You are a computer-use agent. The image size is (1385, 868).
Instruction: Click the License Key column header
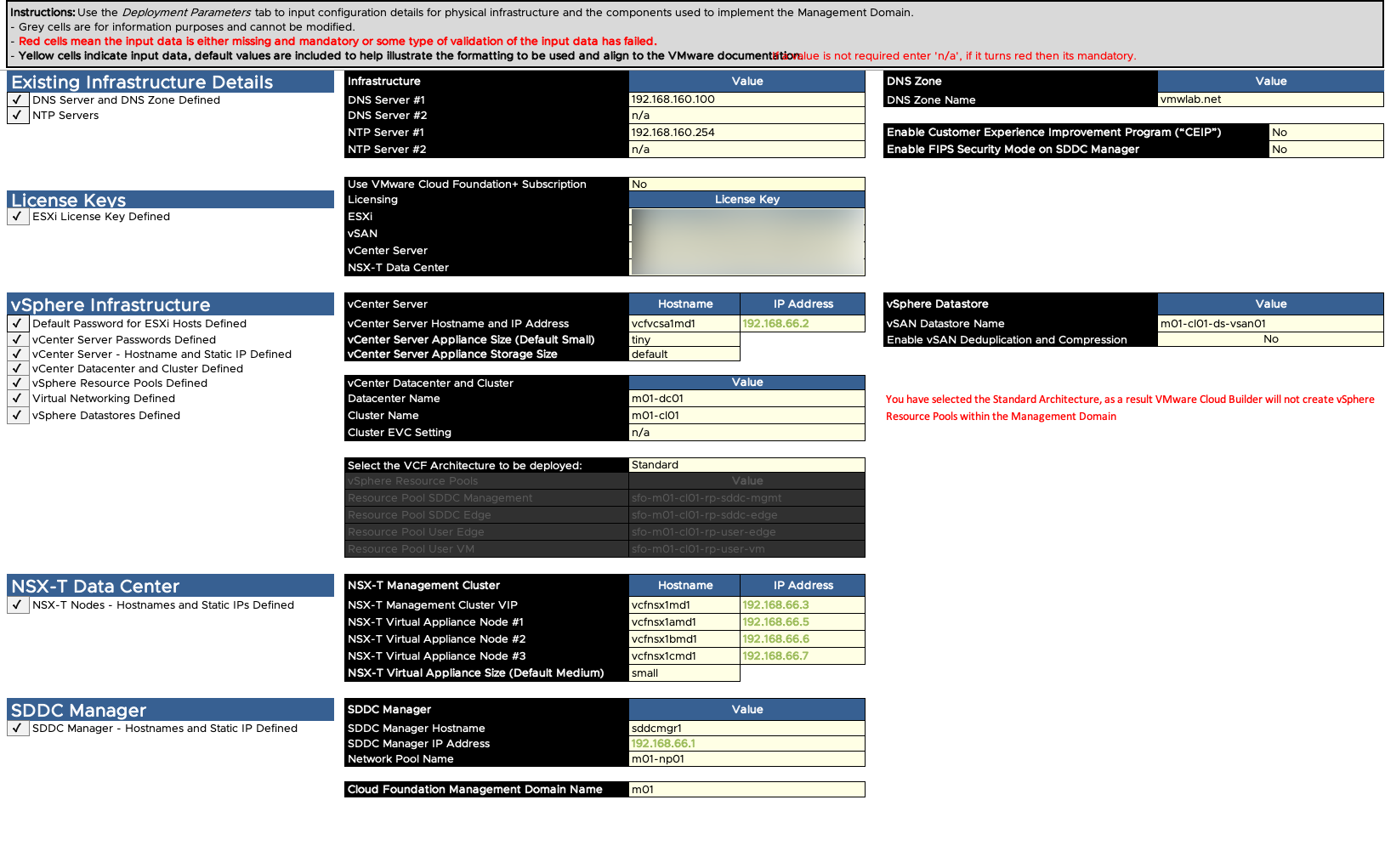[x=746, y=200]
